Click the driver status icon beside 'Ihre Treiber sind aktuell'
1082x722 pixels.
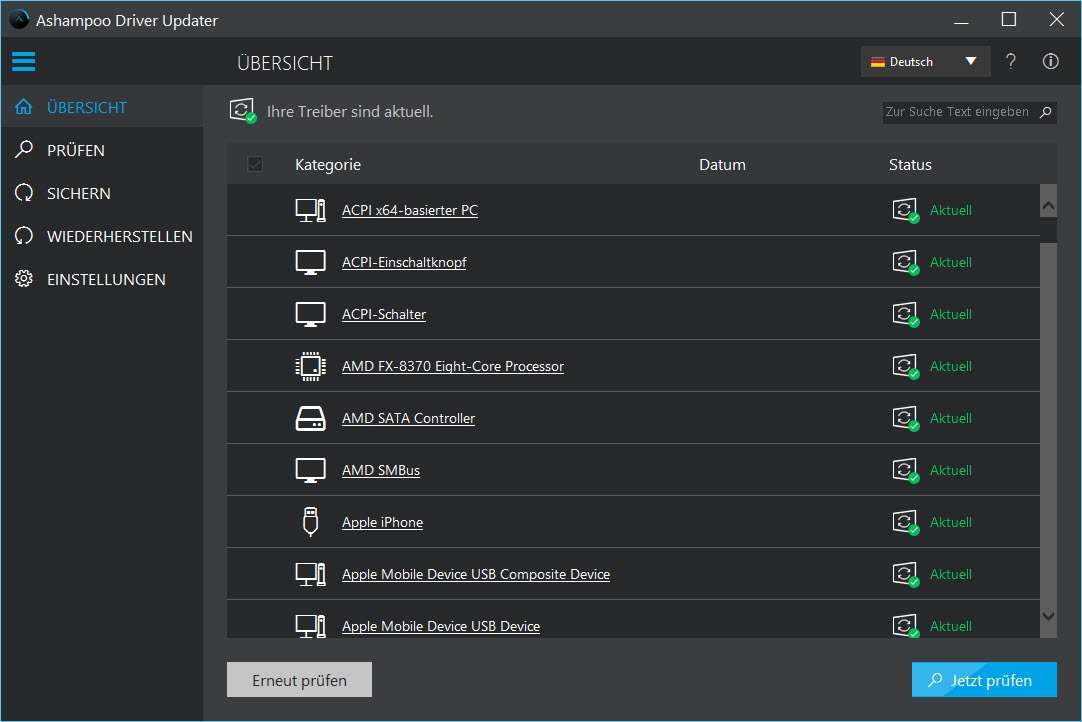[243, 110]
